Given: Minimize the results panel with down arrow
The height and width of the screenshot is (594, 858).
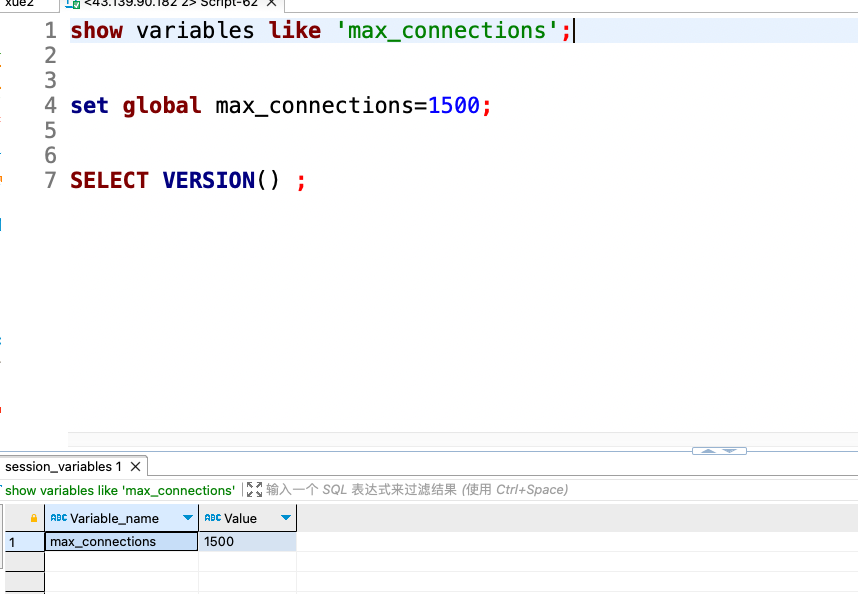Looking at the screenshot, I should coord(730,451).
